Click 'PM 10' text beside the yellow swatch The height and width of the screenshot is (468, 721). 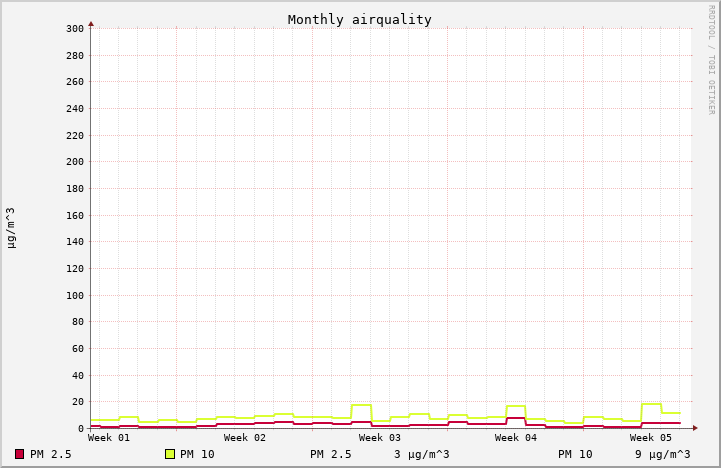click(x=197, y=454)
